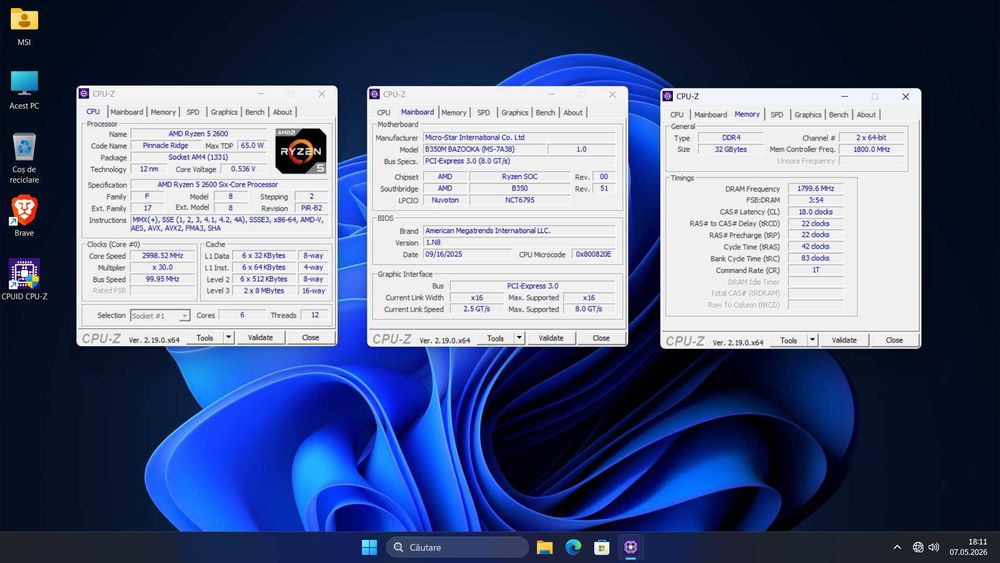Click Tools button in CPU window
Viewport: 1000px width, 563px height.
[x=205, y=337]
